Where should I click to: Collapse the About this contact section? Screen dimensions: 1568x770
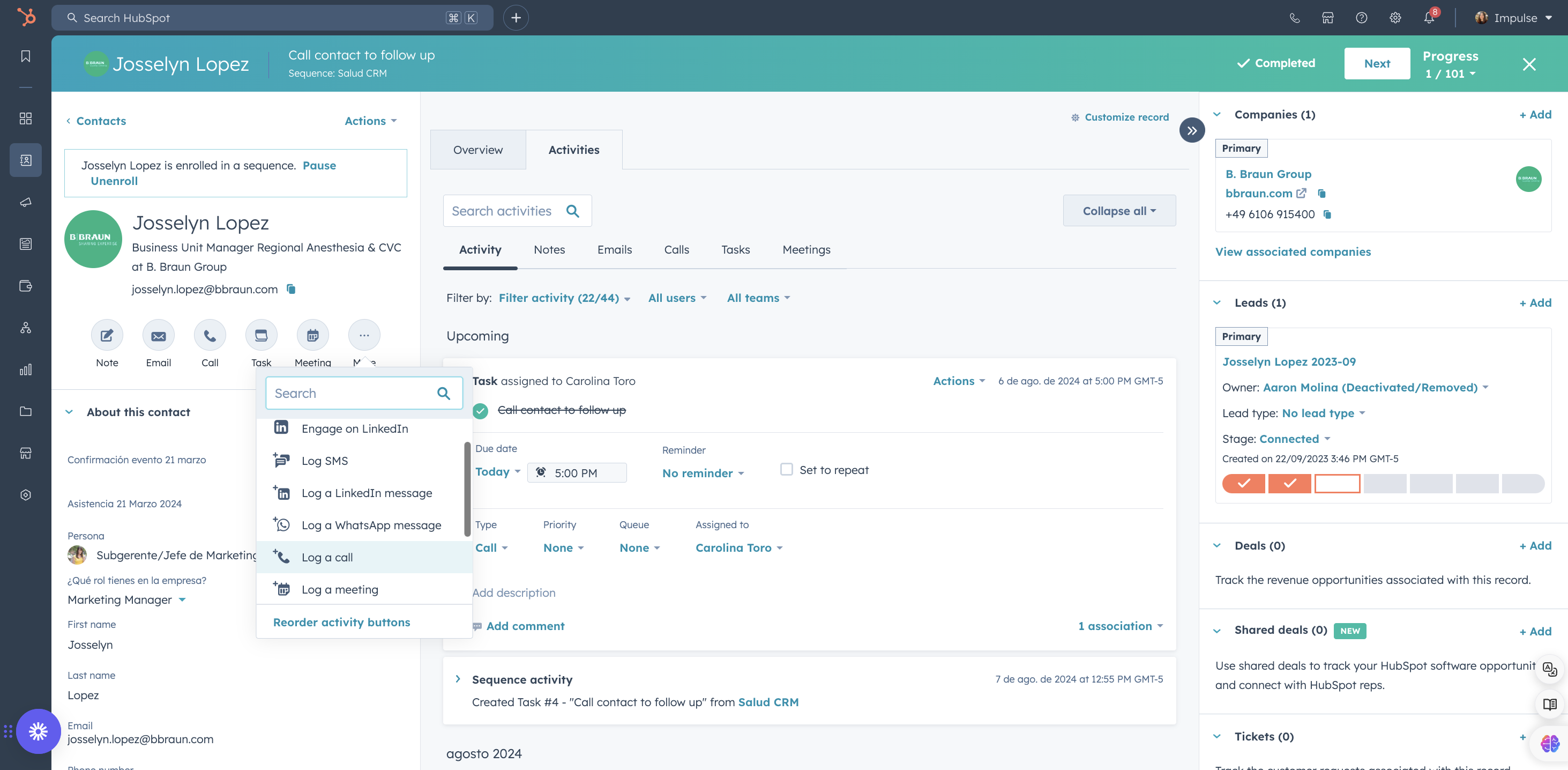[x=69, y=412]
